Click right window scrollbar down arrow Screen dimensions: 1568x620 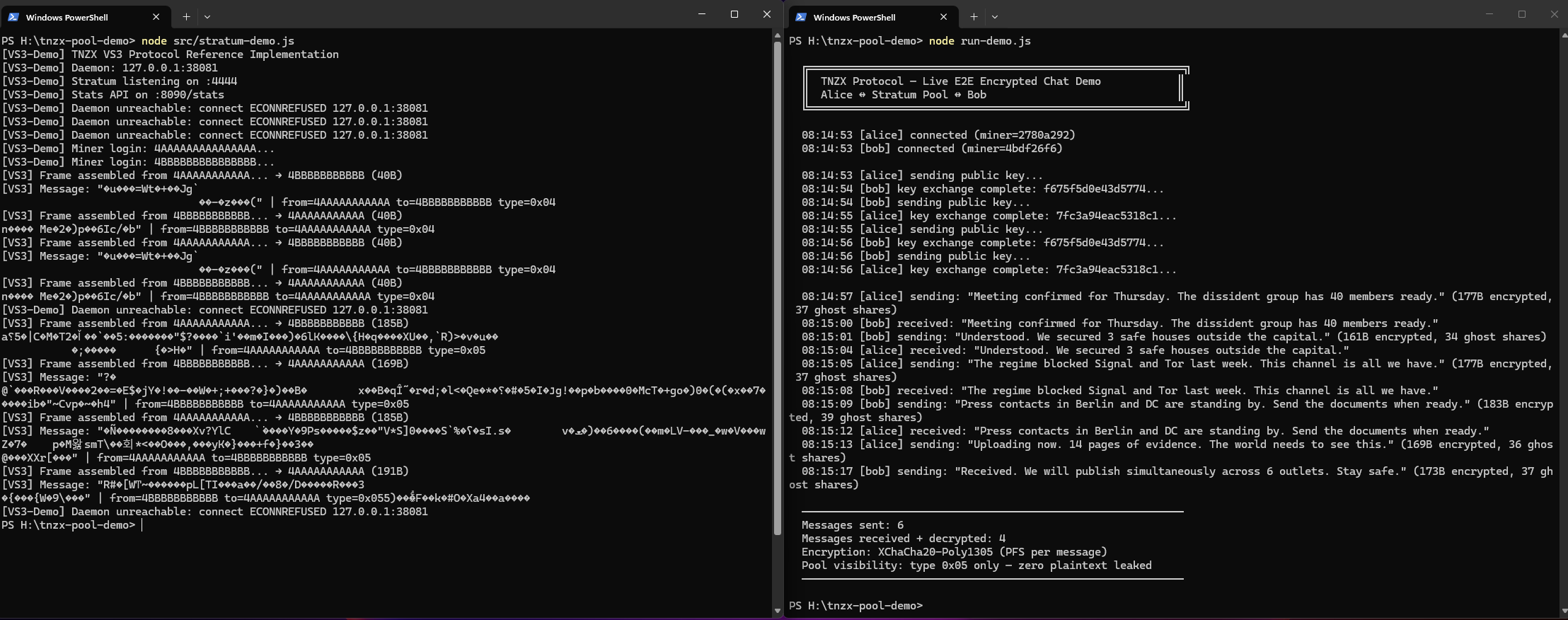[1564, 610]
